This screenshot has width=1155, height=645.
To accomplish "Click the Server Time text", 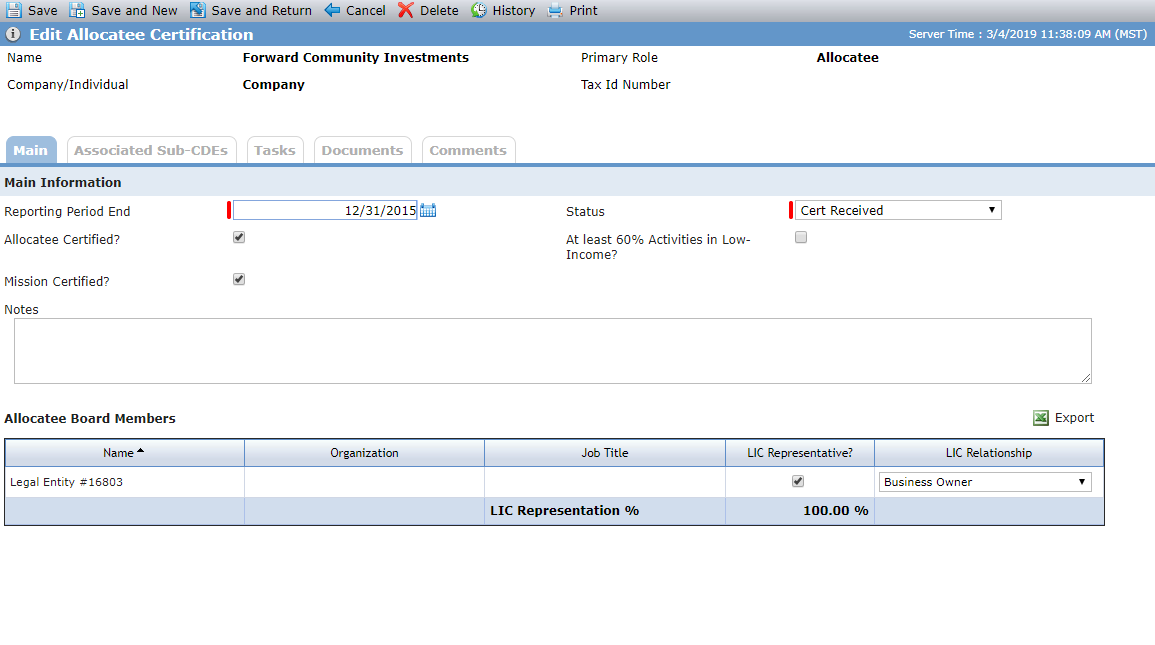I will [x=1028, y=34].
